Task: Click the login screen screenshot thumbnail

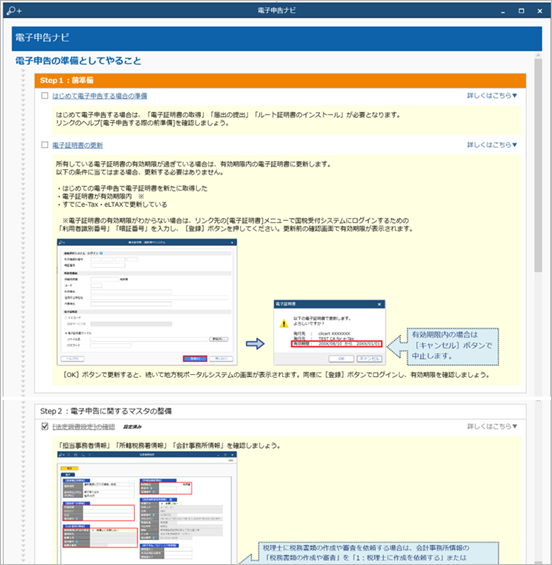Action: pos(147,302)
